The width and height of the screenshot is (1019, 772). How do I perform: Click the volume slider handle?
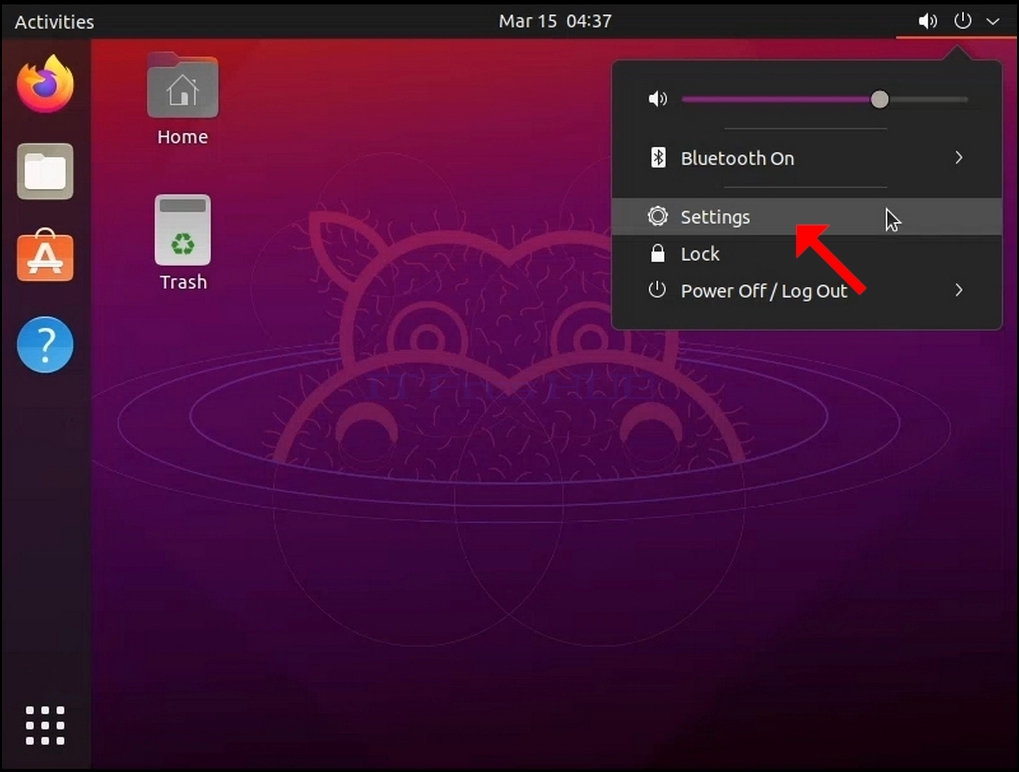point(879,99)
